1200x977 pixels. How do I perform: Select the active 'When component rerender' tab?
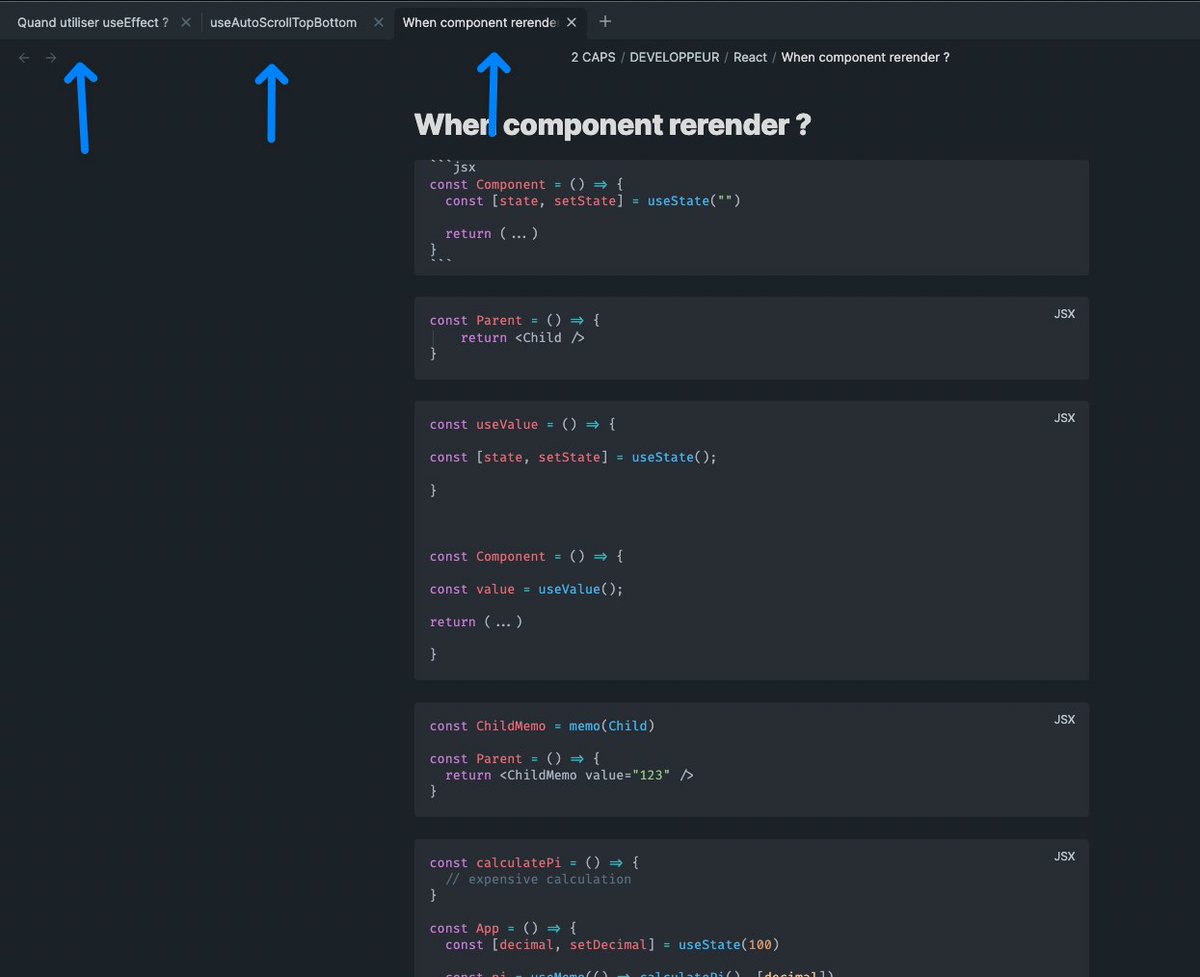click(480, 20)
